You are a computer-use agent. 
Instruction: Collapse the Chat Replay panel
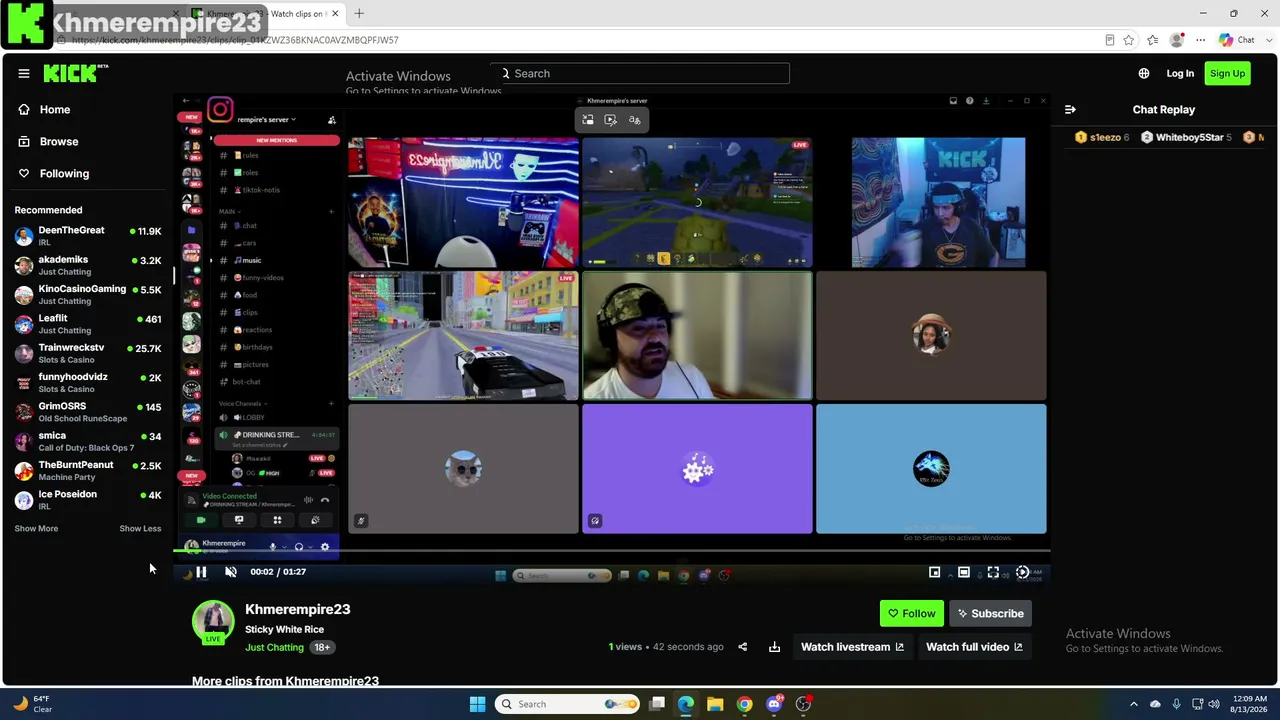pos(1070,110)
